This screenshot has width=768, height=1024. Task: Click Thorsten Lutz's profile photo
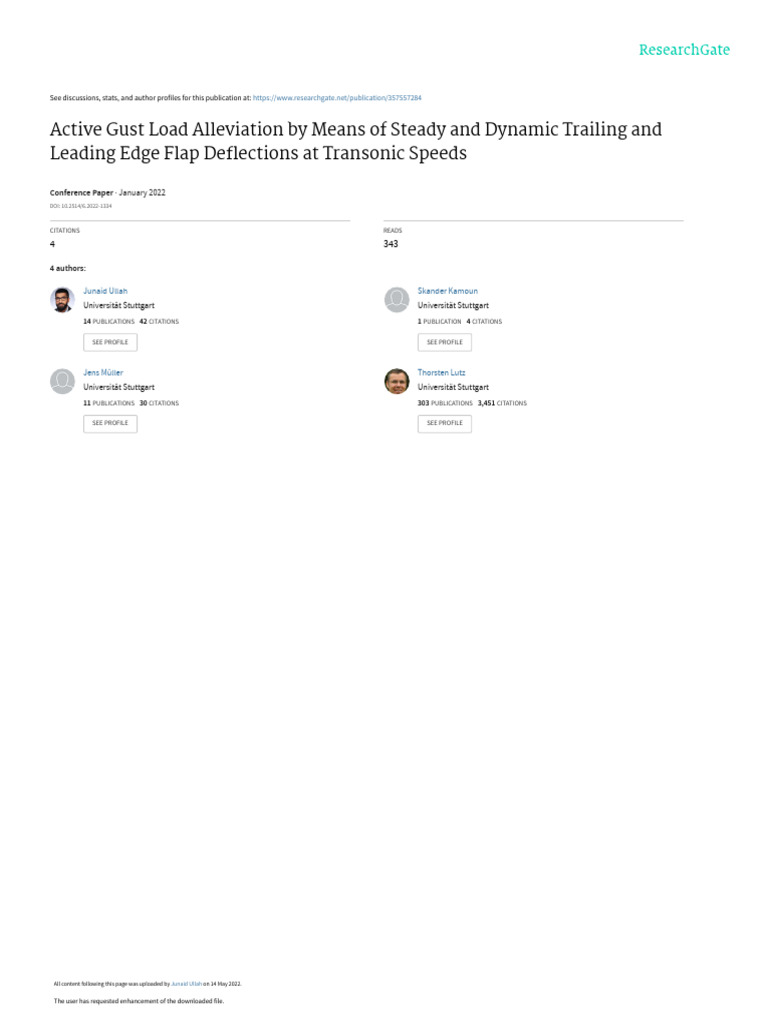coord(396,381)
